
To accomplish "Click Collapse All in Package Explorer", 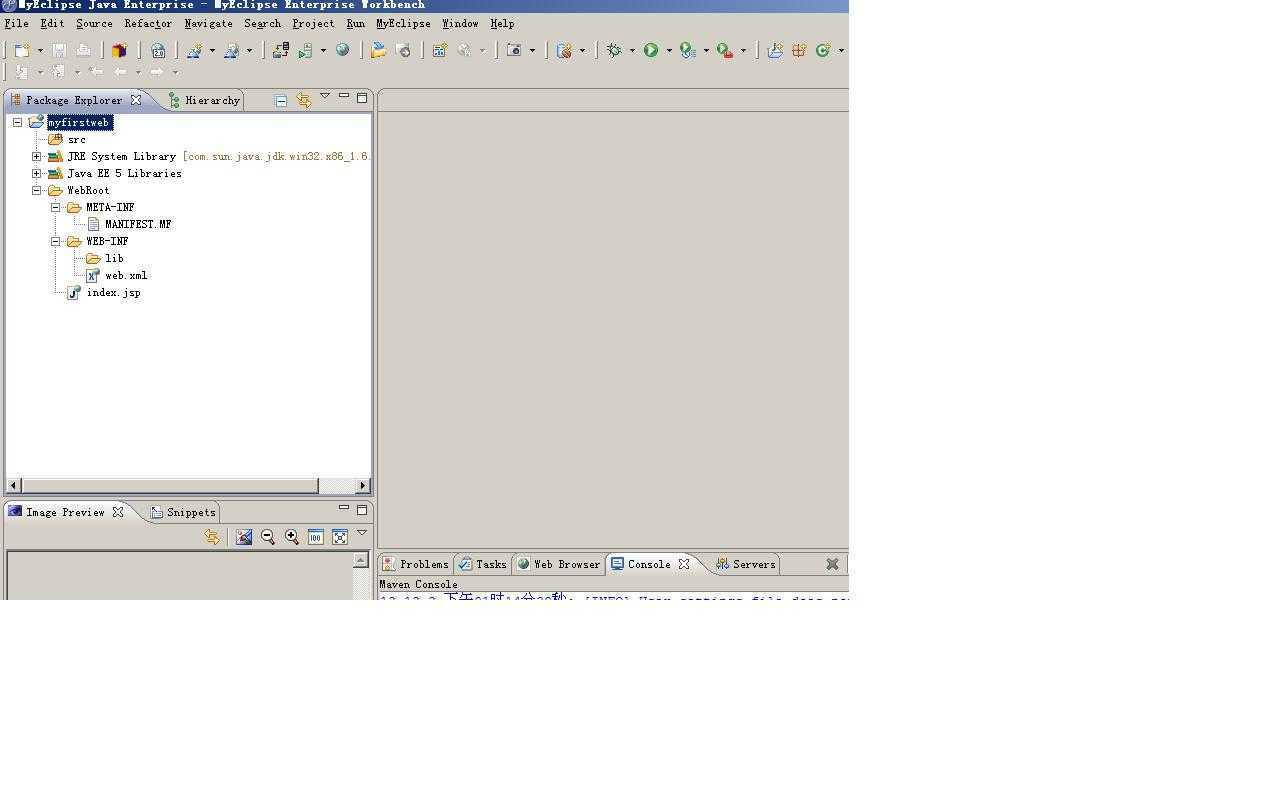I will point(281,100).
